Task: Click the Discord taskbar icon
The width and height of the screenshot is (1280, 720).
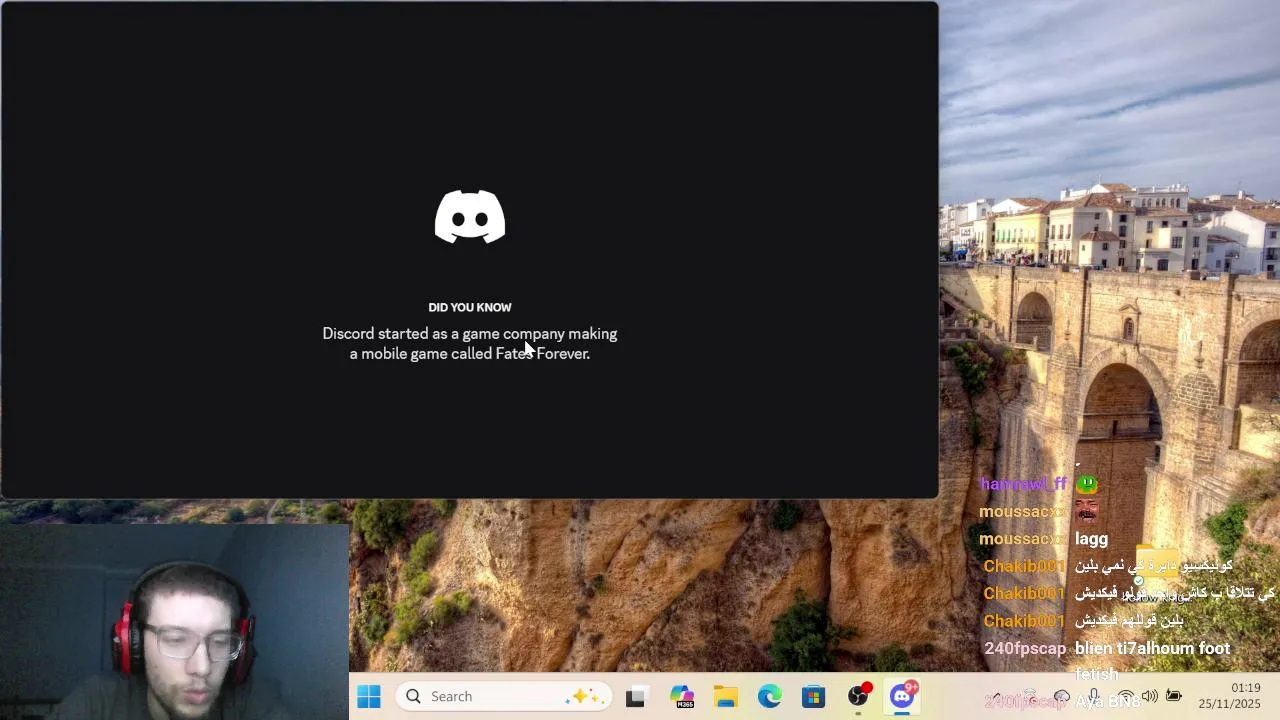Action: tap(903, 696)
